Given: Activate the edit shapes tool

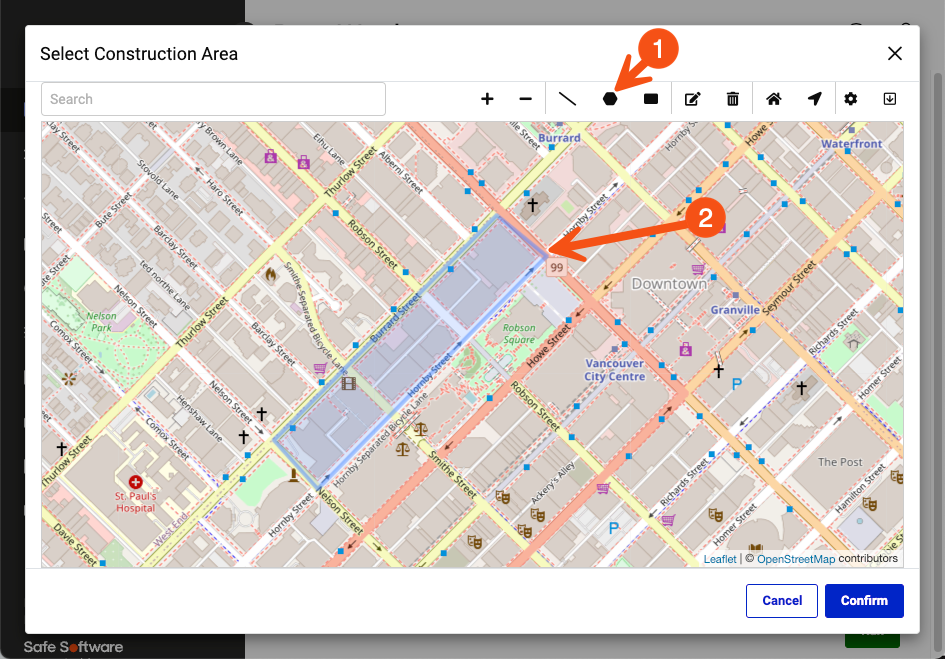Looking at the screenshot, I should pos(692,99).
